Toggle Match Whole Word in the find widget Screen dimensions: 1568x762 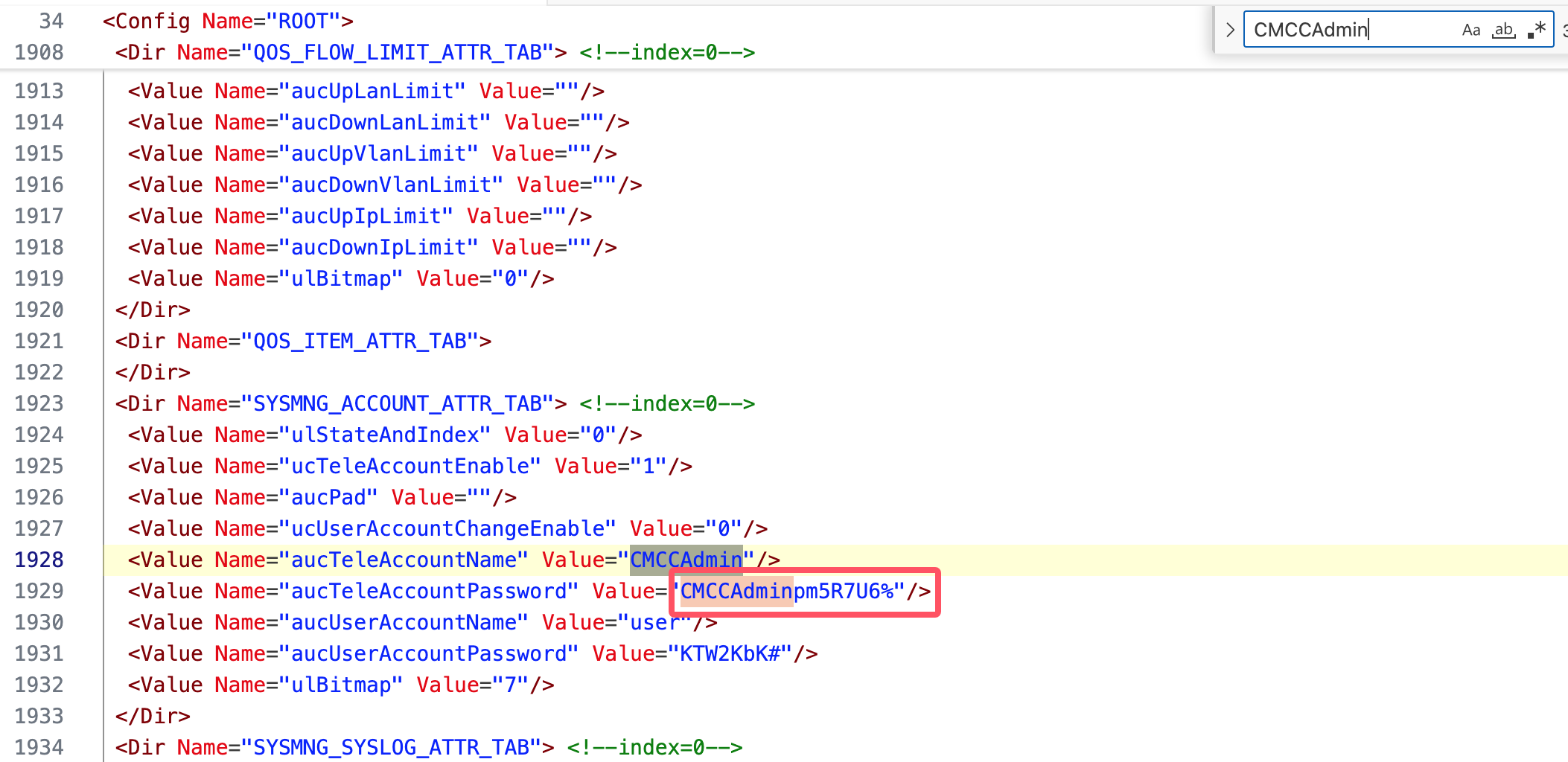tap(1504, 30)
